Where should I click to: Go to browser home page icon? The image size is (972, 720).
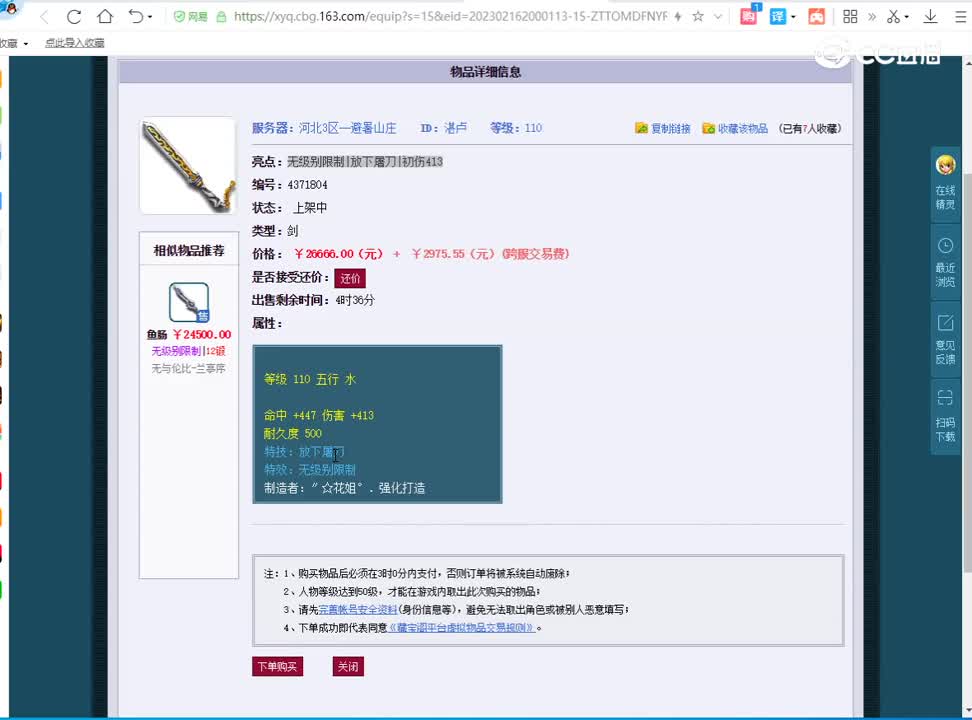(105, 16)
